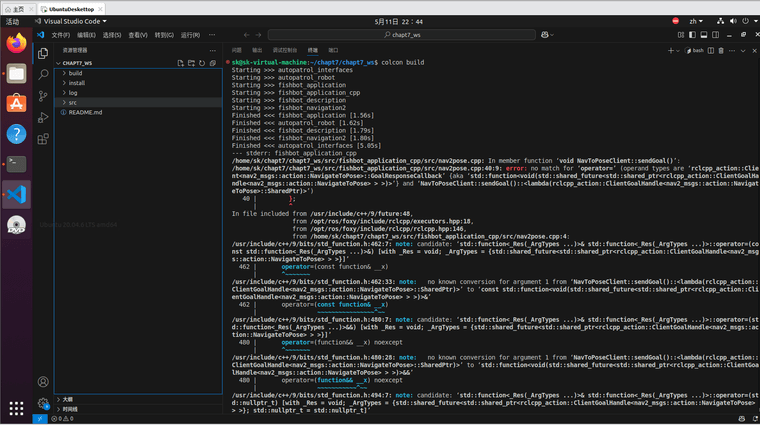
Task: Toggle bottom panel visibility
Action: point(704,35)
